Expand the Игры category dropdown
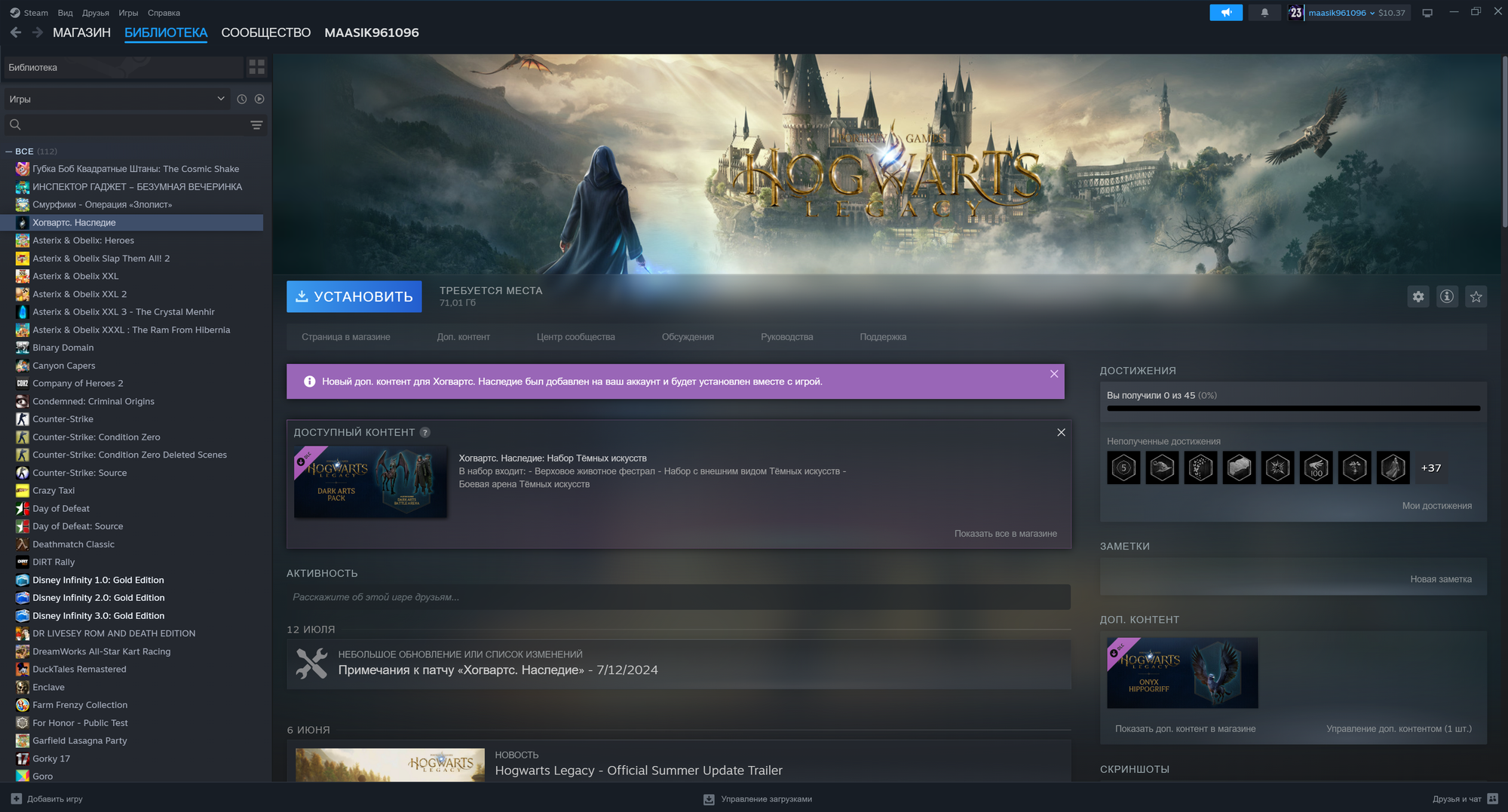1508x812 pixels. [116, 99]
